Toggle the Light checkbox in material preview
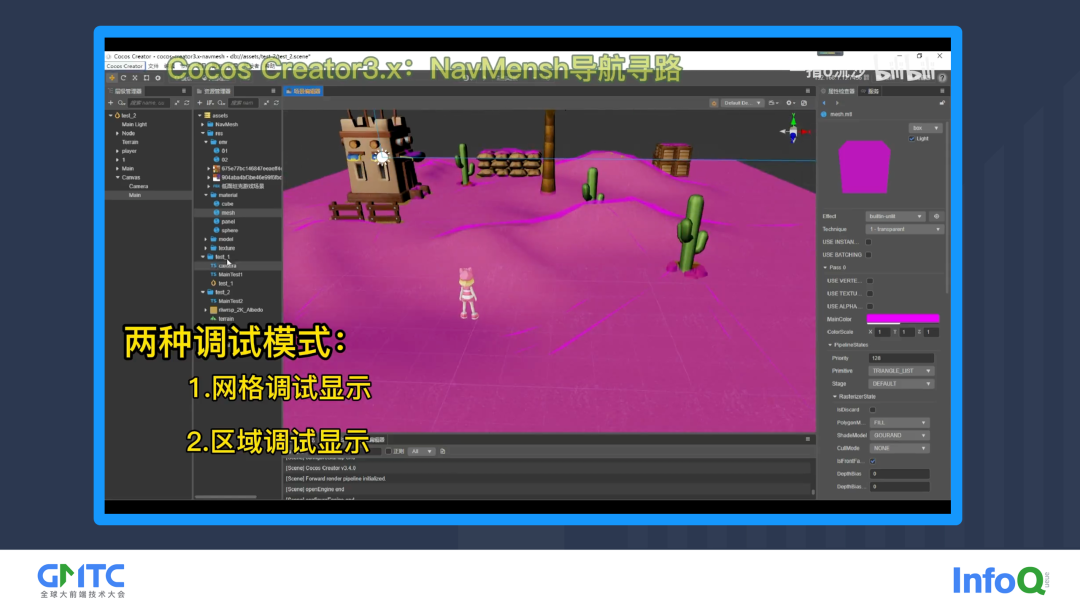The image size is (1080, 608). click(x=913, y=139)
